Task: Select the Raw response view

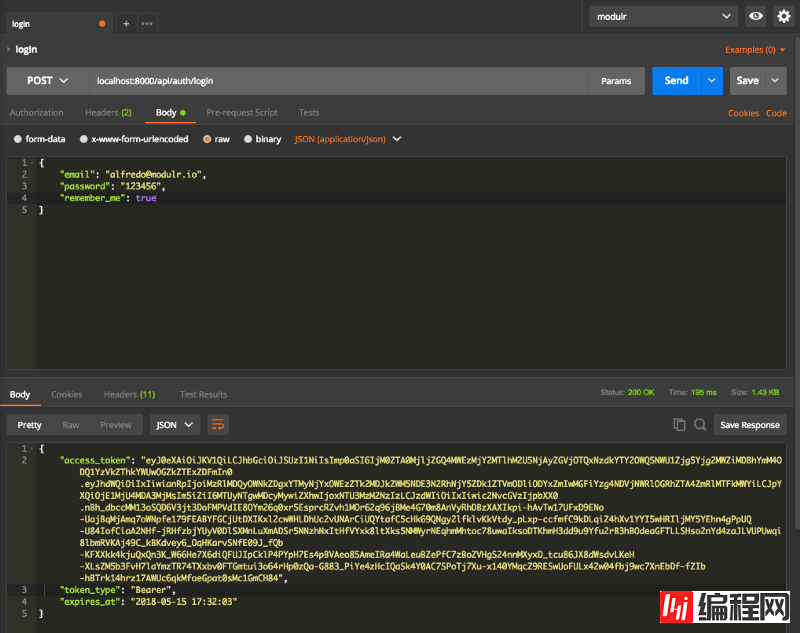Action: coord(71,424)
